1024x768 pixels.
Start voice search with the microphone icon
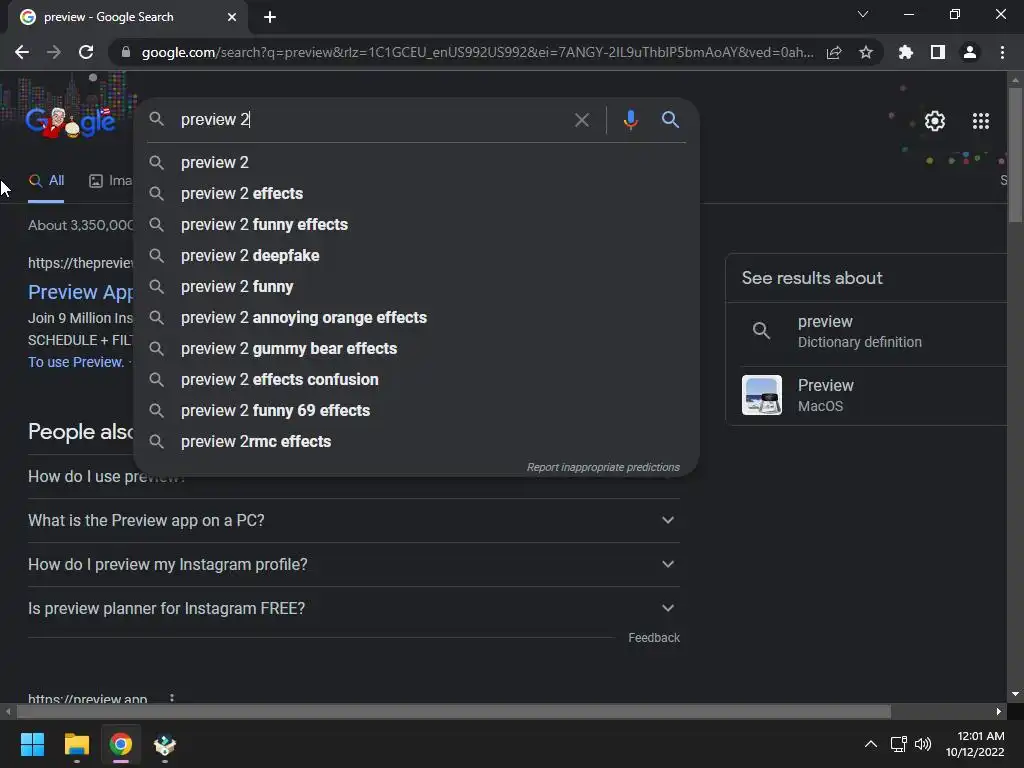630,120
